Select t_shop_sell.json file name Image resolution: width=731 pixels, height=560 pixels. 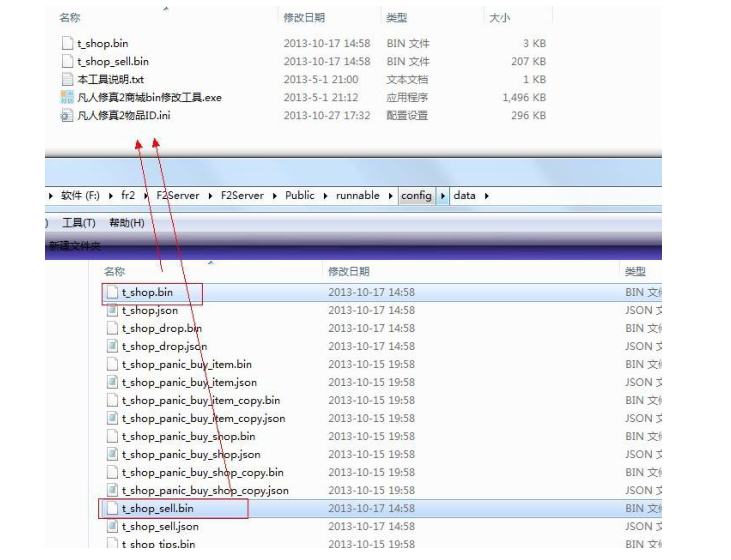pos(160,526)
